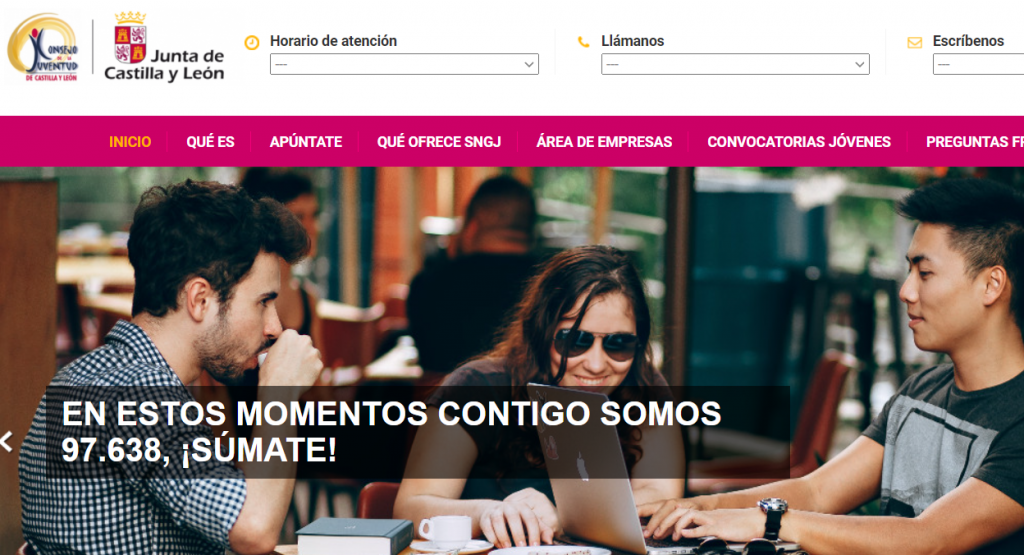The height and width of the screenshot is (555, 1024).
Task: Go to the INICIO menu item
Action: click(x=130, y=142)
